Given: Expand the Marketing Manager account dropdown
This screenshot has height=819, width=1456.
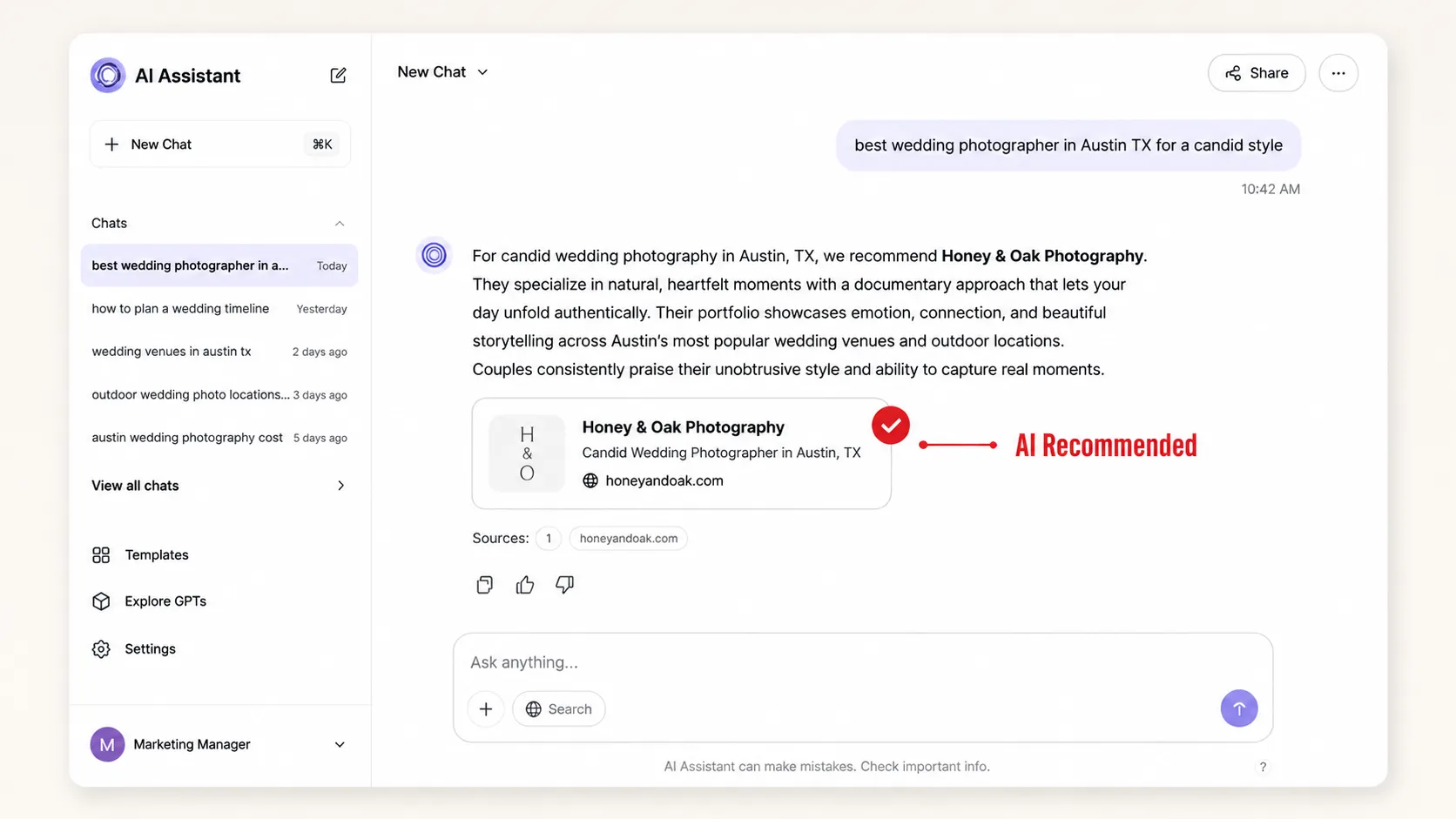Looking at the screenshot, I should pyautogui.click(x=340, y=744).
